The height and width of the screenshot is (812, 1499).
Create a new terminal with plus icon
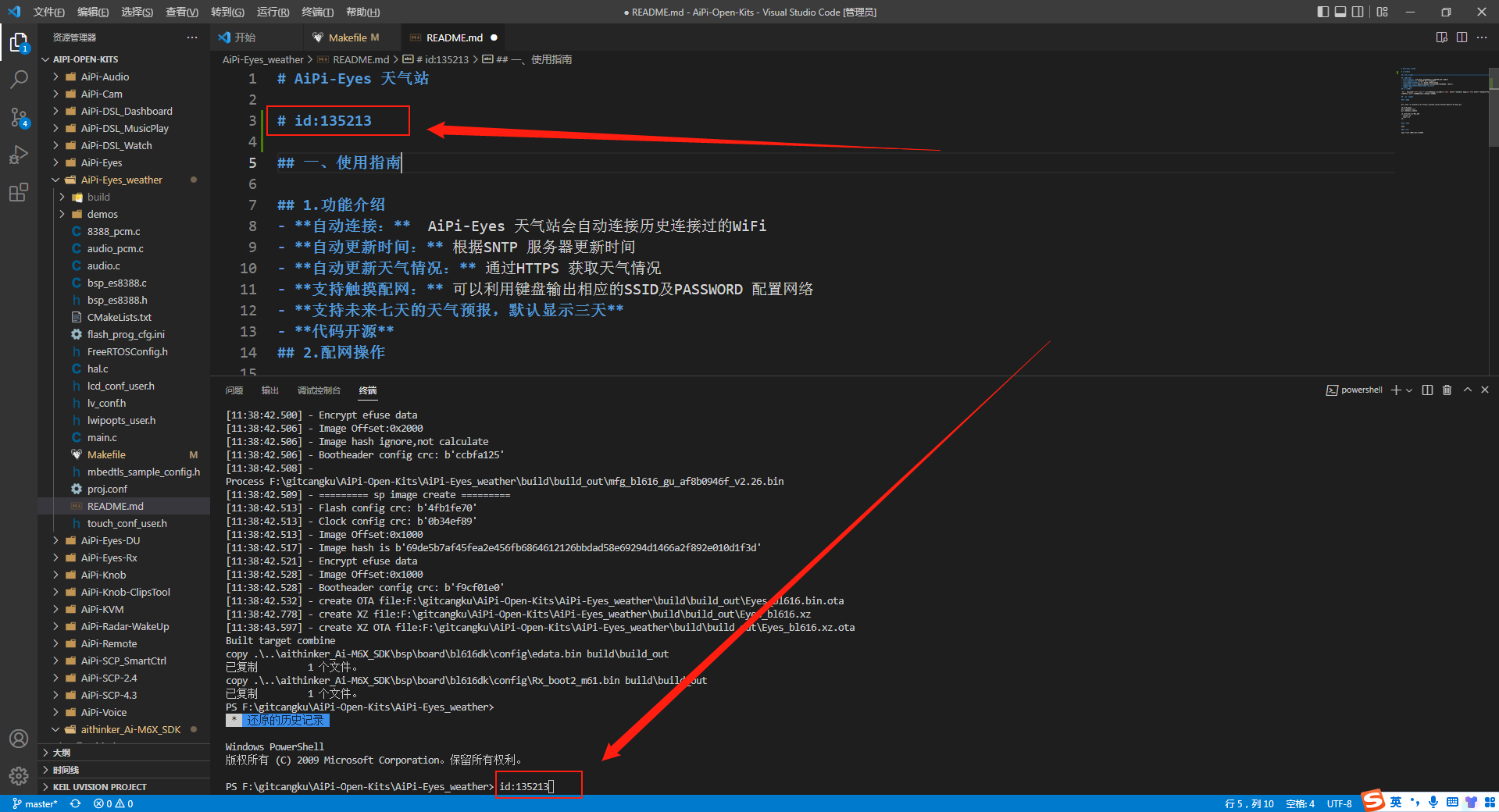pos(1396,390)
